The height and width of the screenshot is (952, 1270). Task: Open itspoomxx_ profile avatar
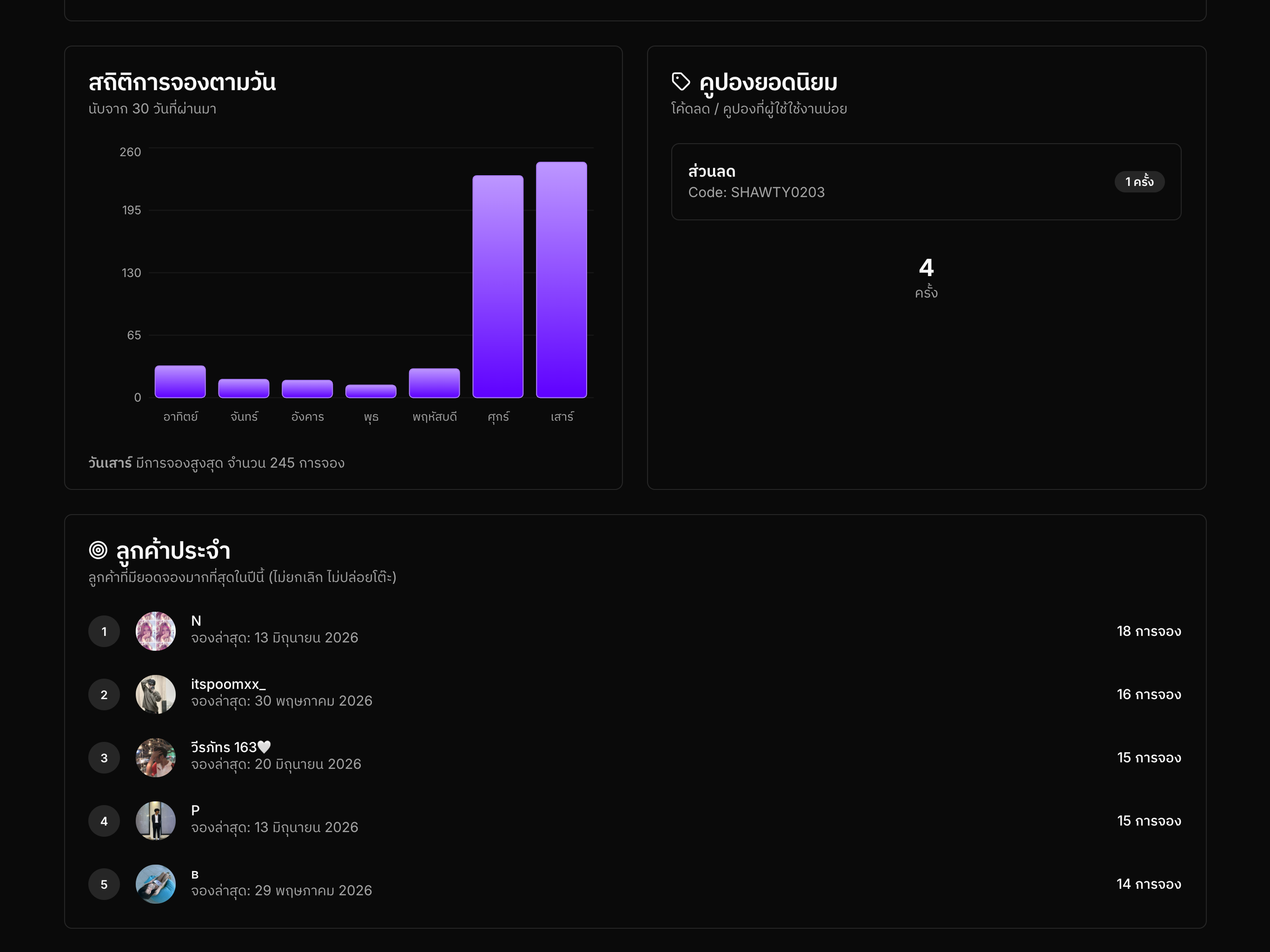coord(156,694)
